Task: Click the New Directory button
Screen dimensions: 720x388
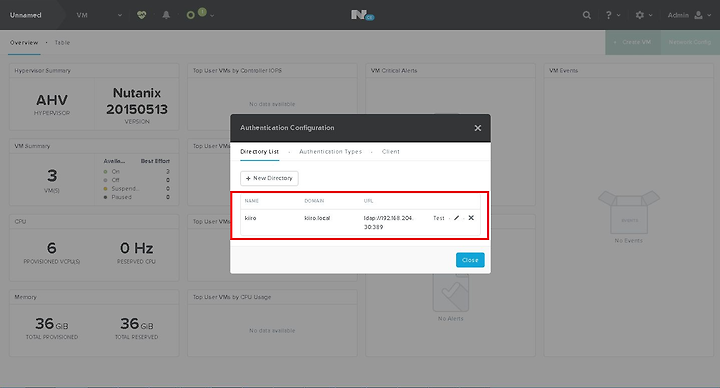Action: point(269,178)
